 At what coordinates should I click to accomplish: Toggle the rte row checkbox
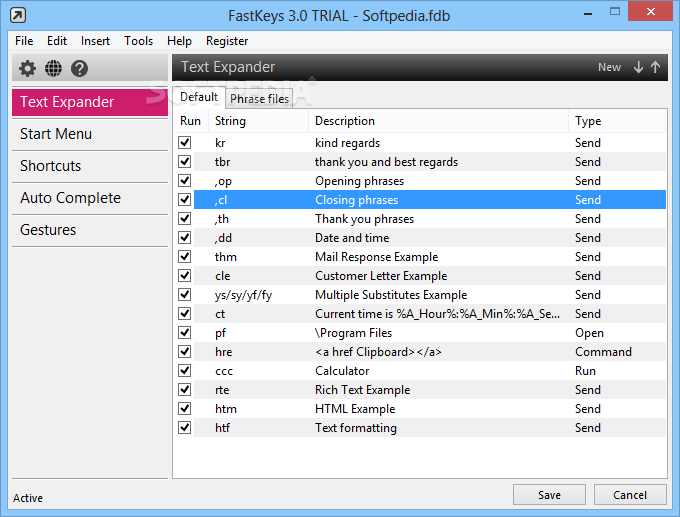[x=185, y=389]
